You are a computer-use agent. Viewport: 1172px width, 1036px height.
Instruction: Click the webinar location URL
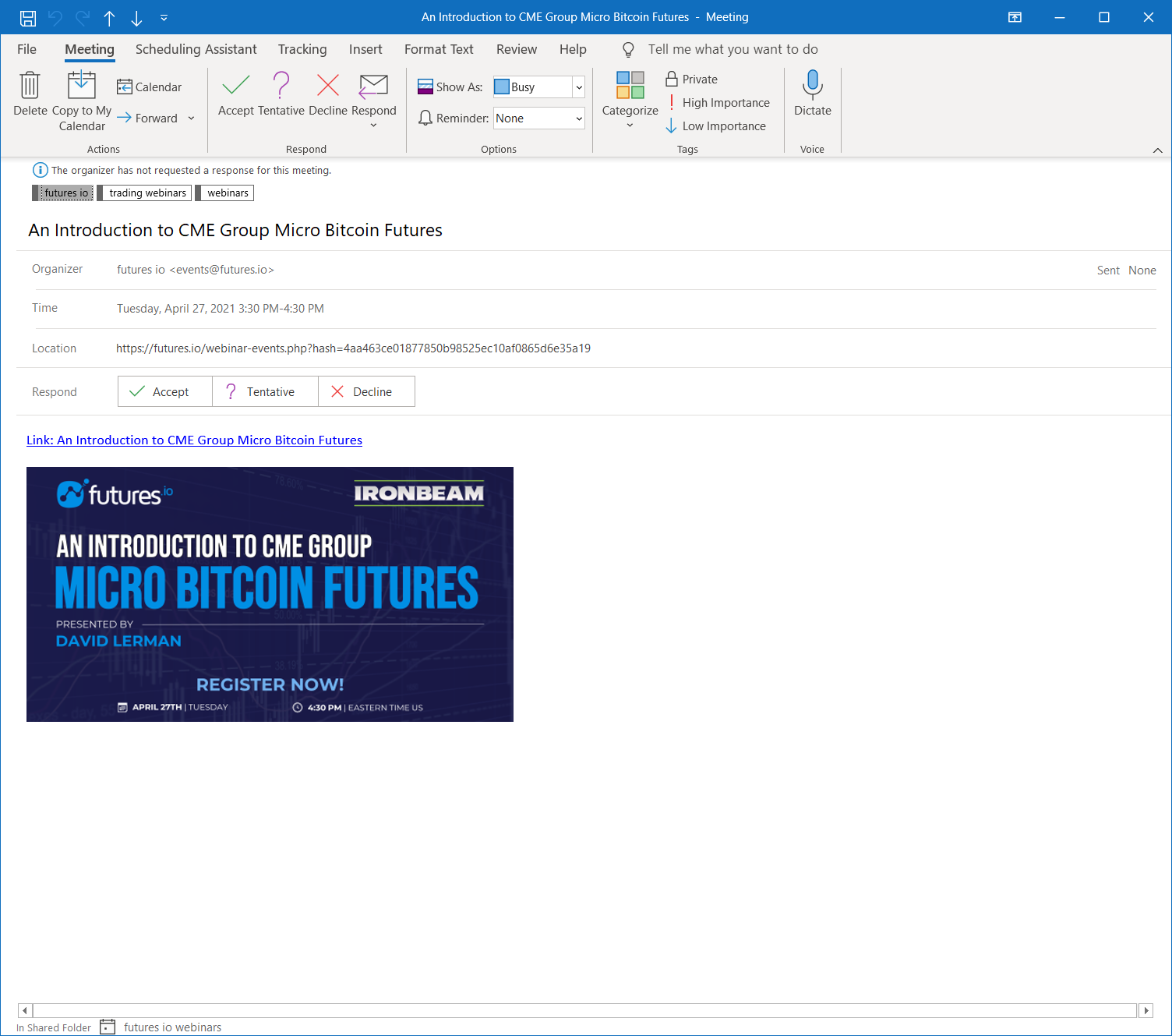[x=353, y=348]
